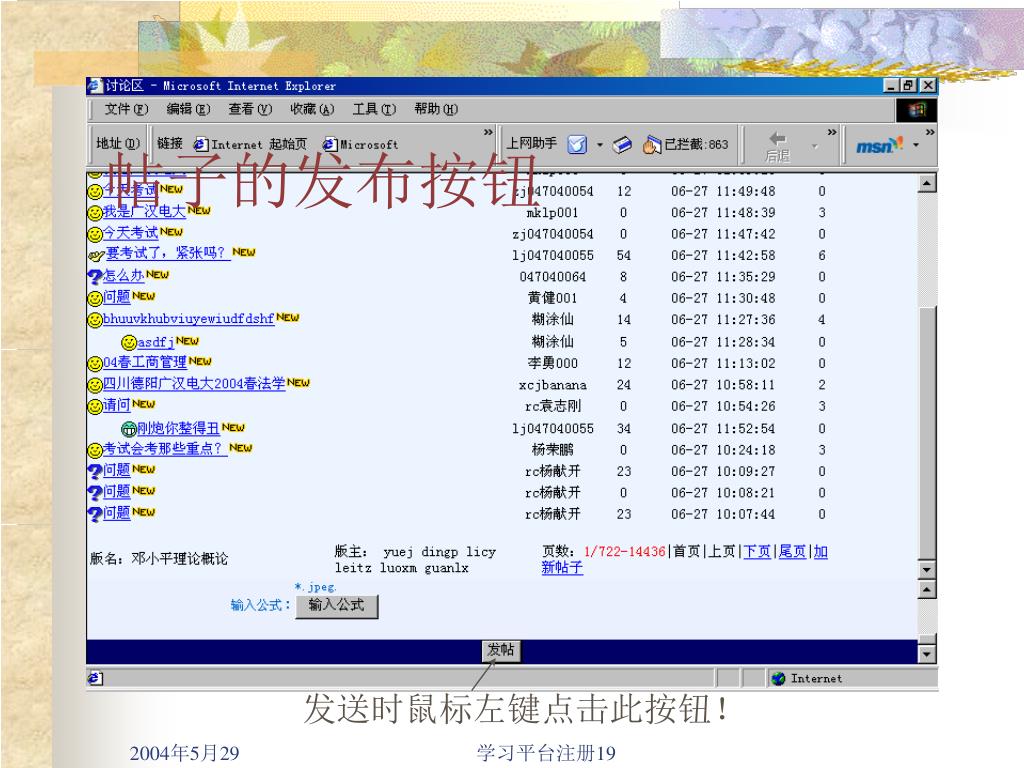
Task: Open thread 四川德阳广汉电大2004春法学
Action: click(x=194, y=383)
